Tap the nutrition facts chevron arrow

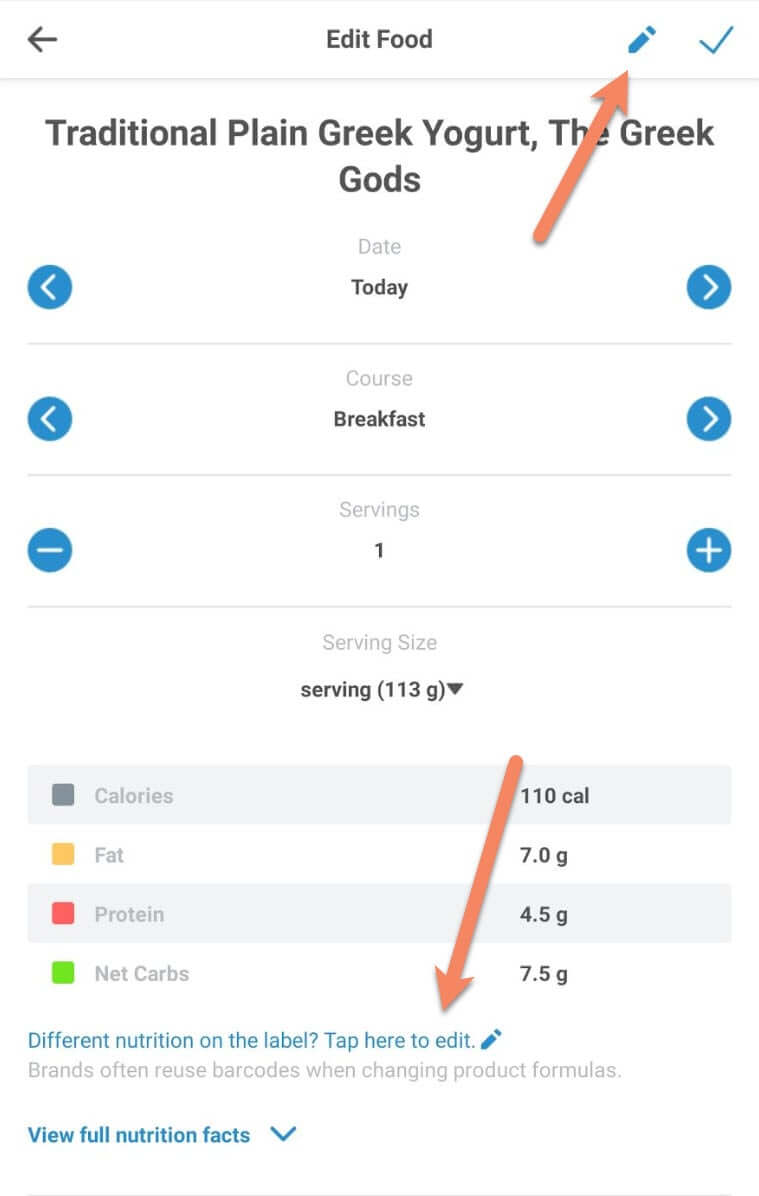284,1135
